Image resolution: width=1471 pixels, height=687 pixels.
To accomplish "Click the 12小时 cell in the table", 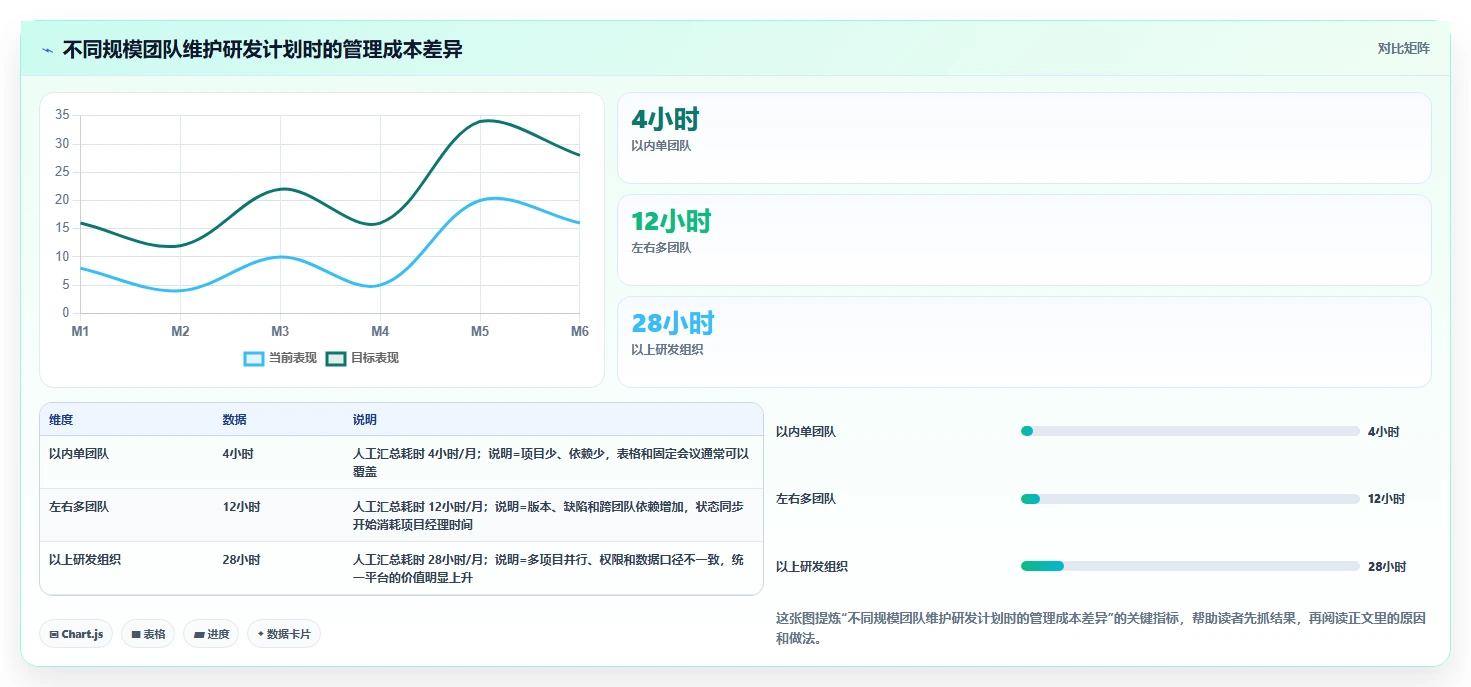I will pos(241,507).
